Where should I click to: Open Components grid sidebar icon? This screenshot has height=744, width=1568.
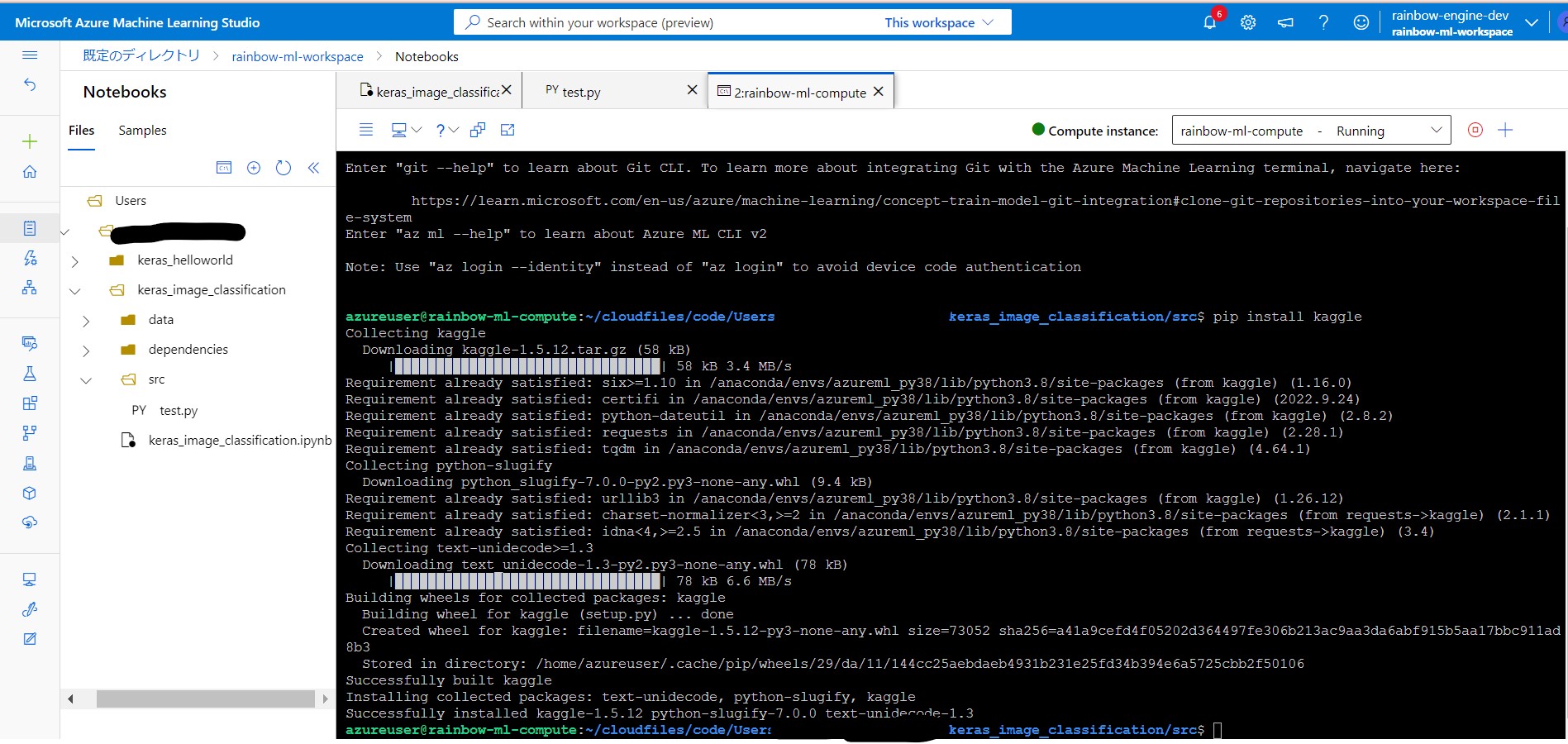tap(30, 403)
